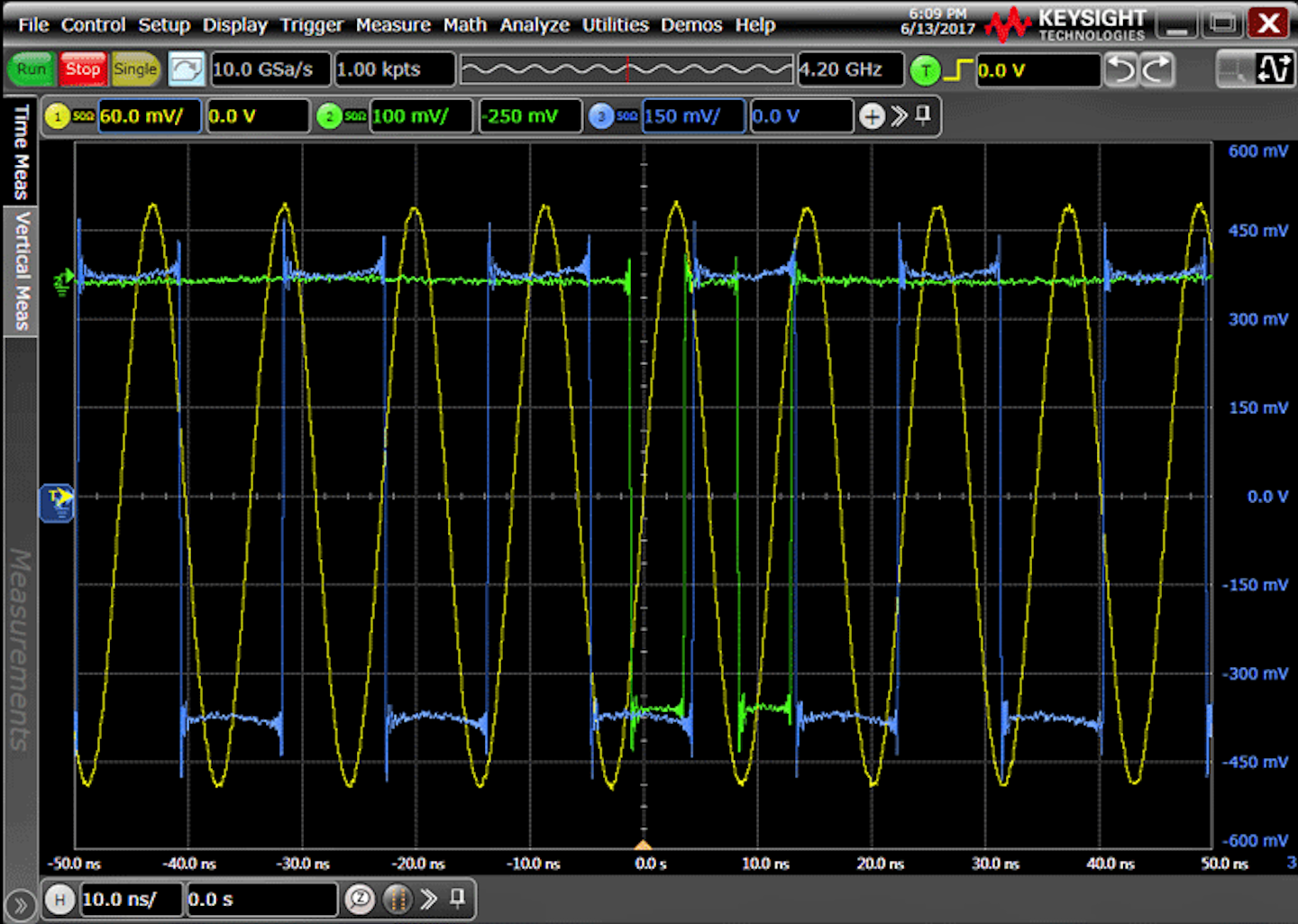Expand the timebase toolbar chevron

pyautogui.click(x=428, y=899)
